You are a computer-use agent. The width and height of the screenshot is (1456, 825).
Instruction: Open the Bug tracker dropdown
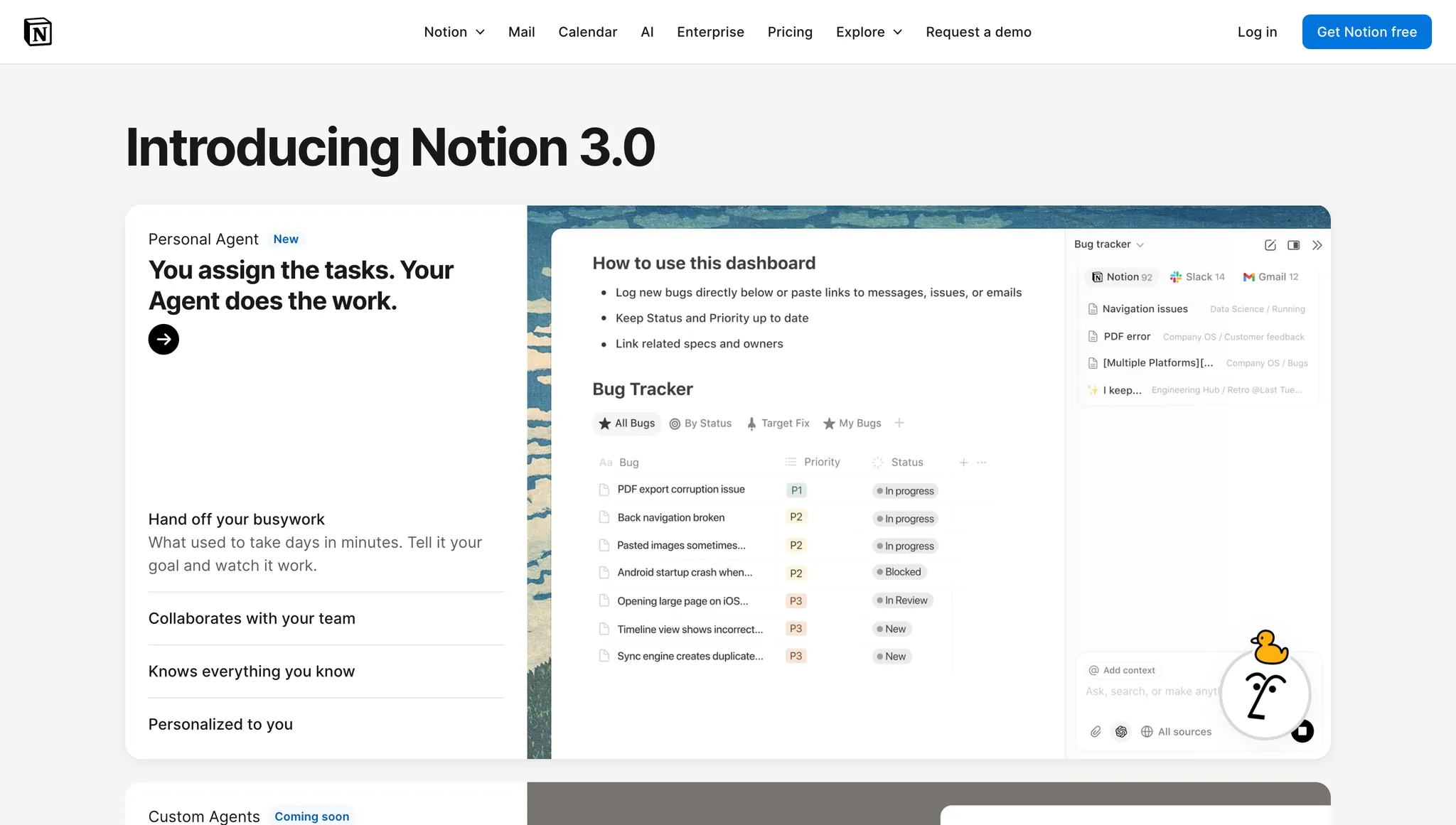tap(1108, 244)
